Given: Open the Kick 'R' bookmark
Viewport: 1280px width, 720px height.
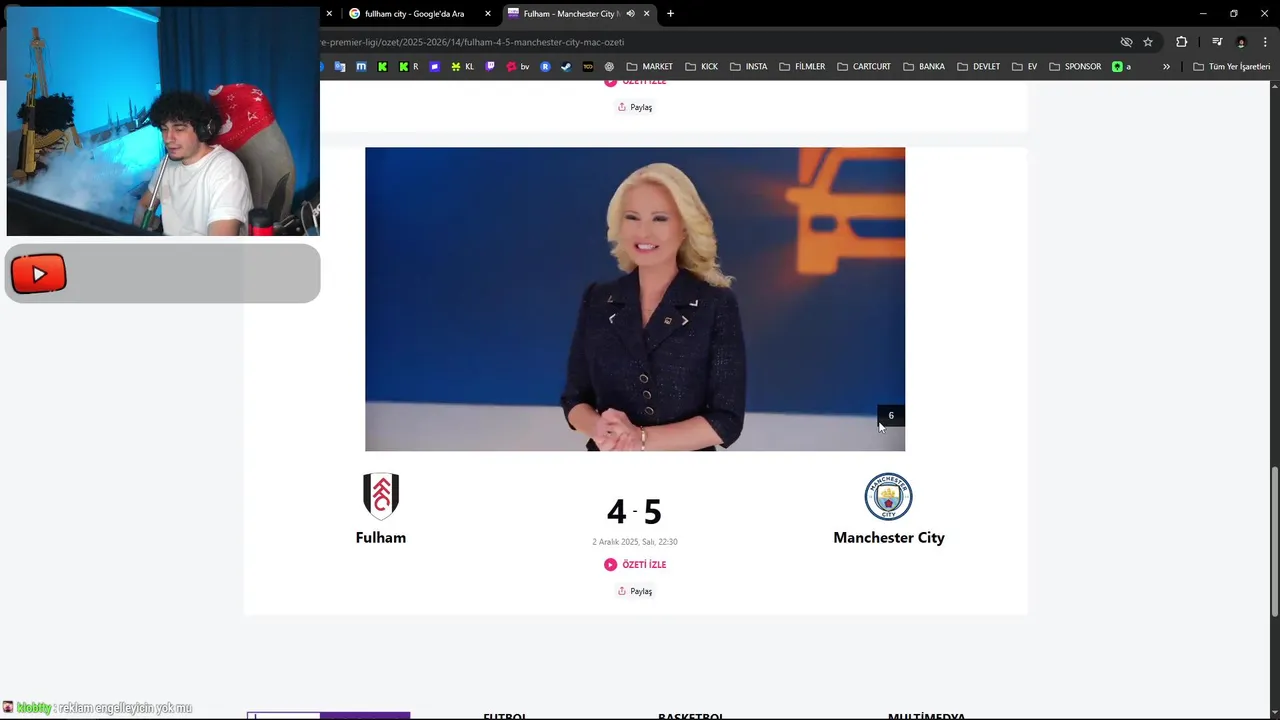Looking at the screenshot, I should pos(408,67).
